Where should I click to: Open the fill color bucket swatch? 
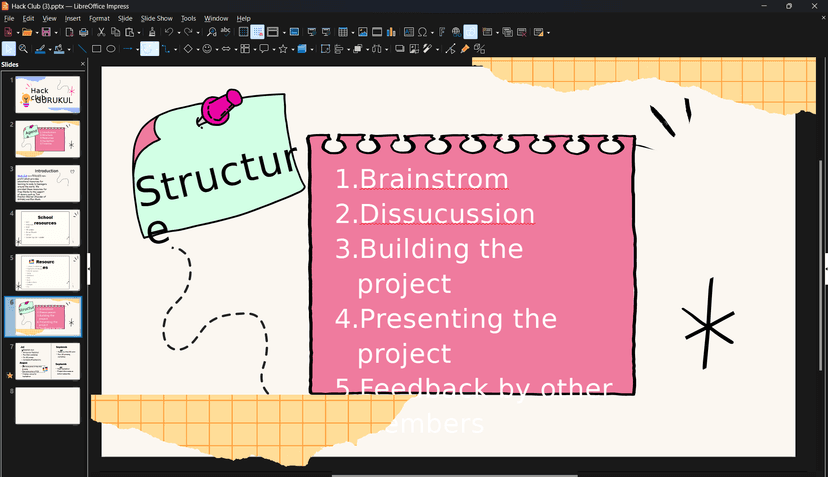[59, 48]
